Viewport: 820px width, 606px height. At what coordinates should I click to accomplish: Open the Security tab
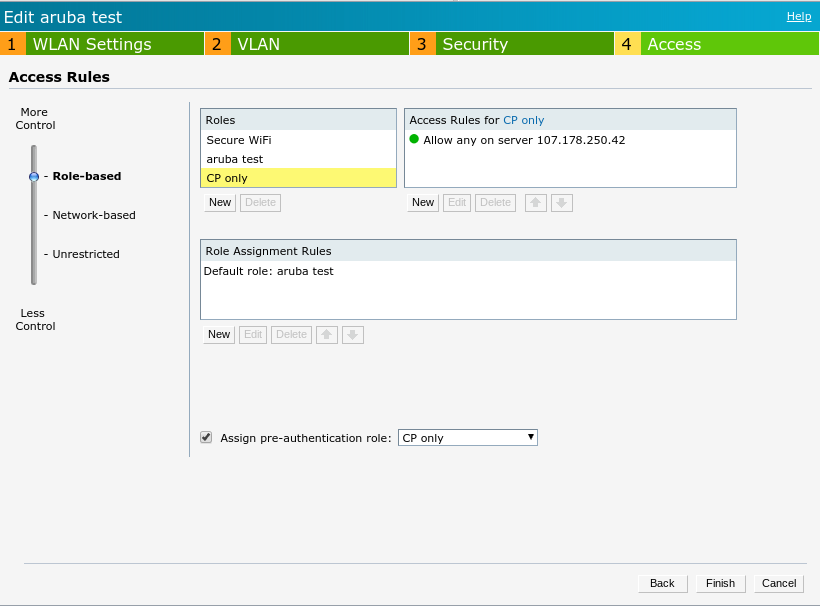(x=475, y=44)
